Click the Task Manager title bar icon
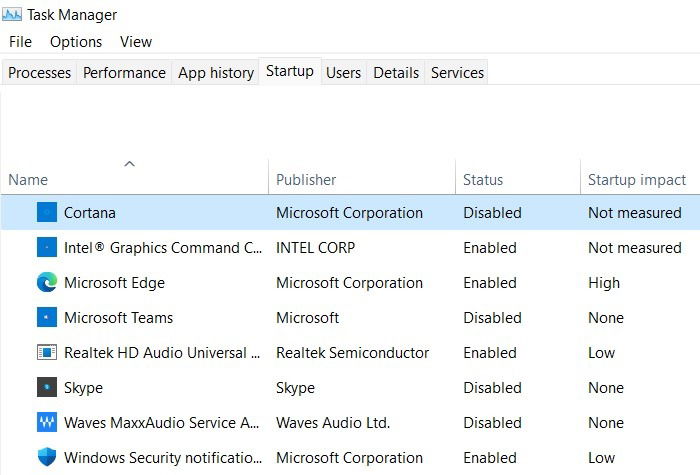700x475 pixels. click(x=12, y=15)
